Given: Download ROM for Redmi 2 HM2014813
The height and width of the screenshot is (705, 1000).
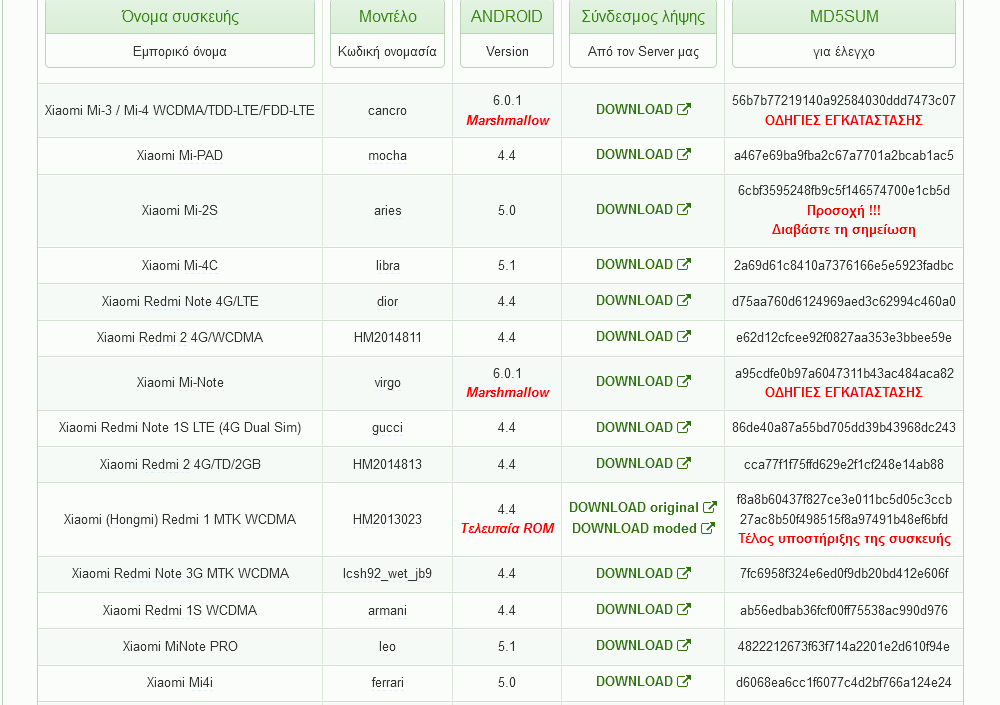Looking at the screenshot, I should (x=634, y=464).
